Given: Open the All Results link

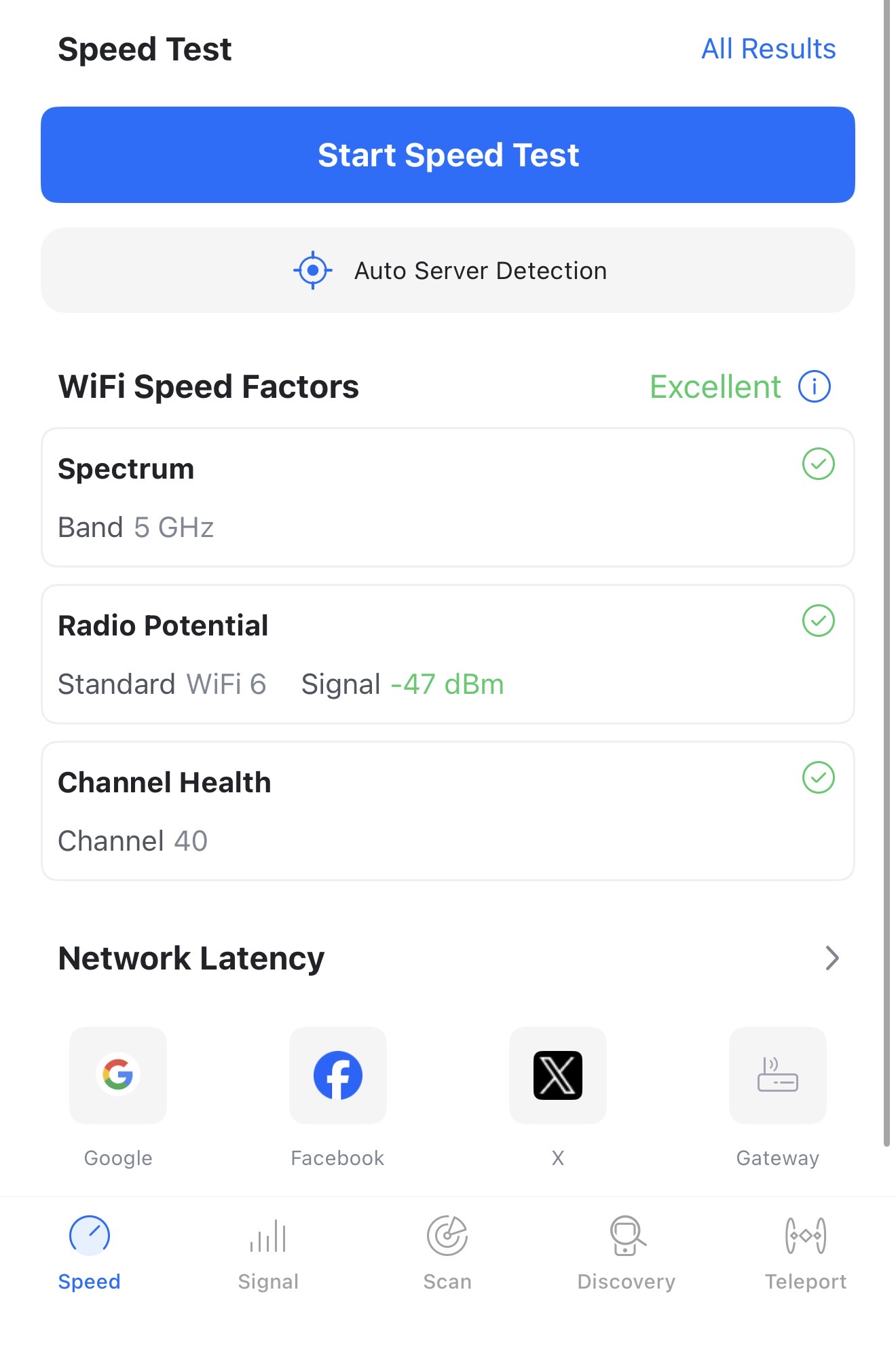Looking at the screenshot, I should (768, 49).
